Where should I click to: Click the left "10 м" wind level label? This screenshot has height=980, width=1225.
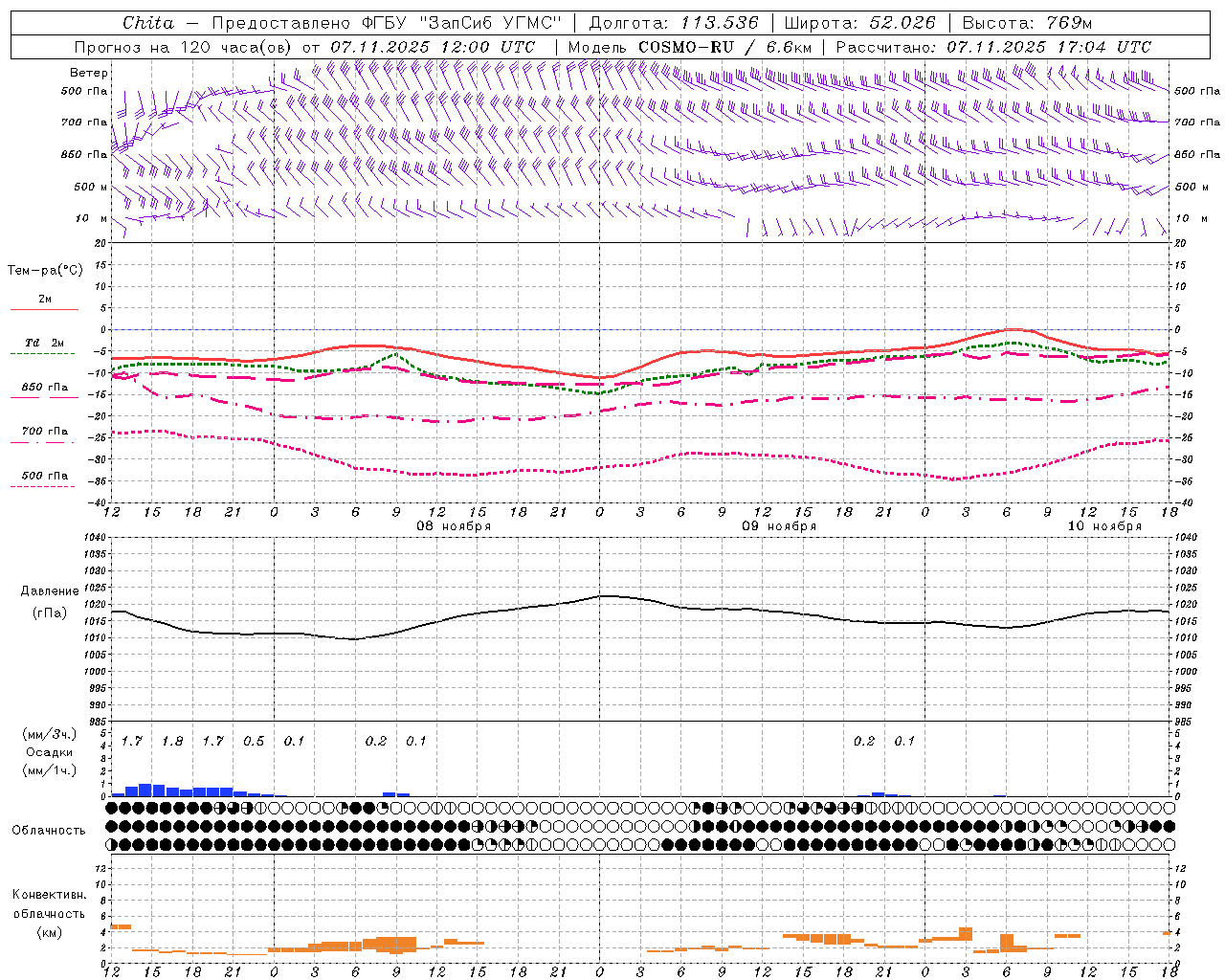click(x=92, y=218)
